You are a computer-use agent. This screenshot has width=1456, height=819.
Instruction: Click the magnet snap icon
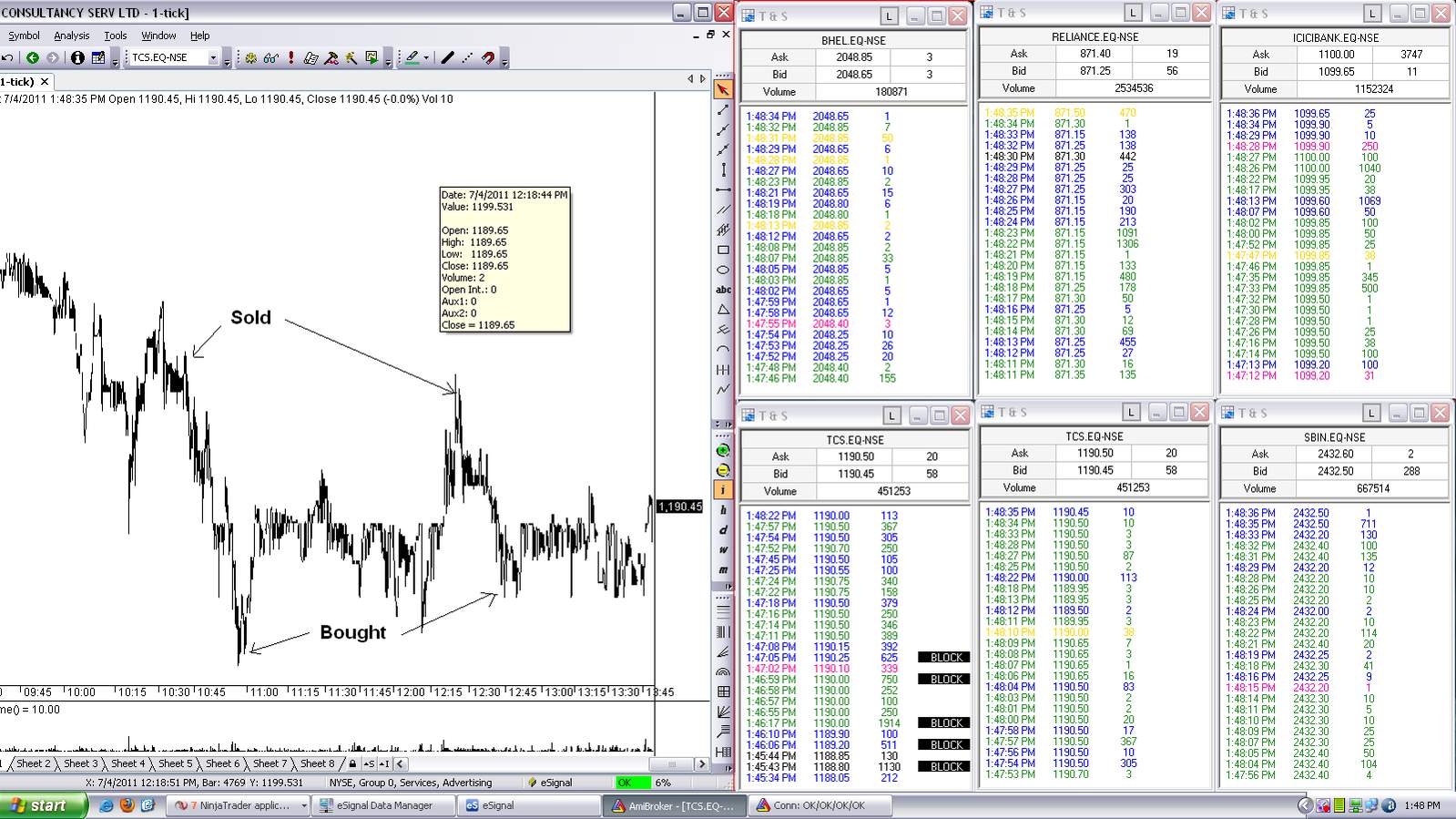[x=488, y=57]
